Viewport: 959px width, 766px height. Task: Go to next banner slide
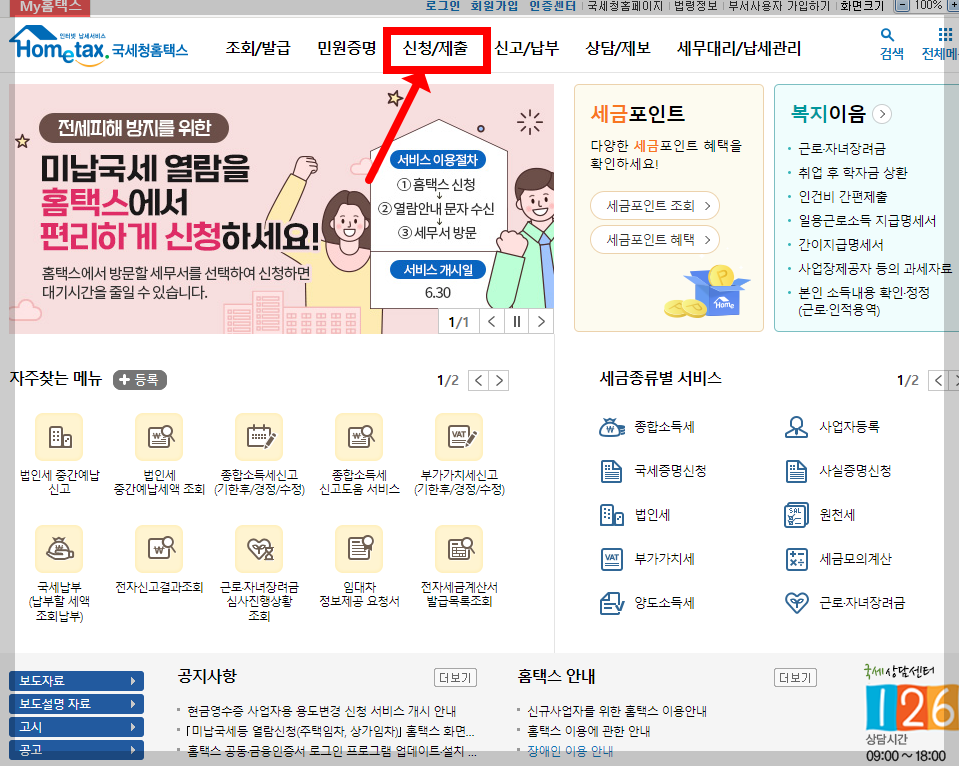coord(541,322)
